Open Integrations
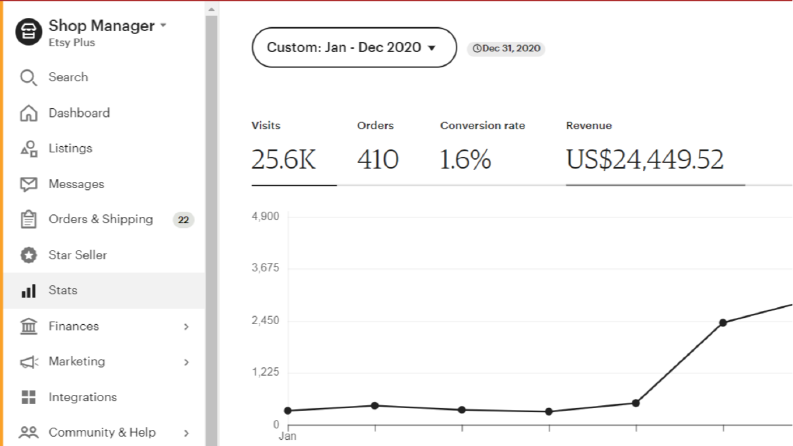The height and width of the screenshot is (446, 793). click(82, 397)
